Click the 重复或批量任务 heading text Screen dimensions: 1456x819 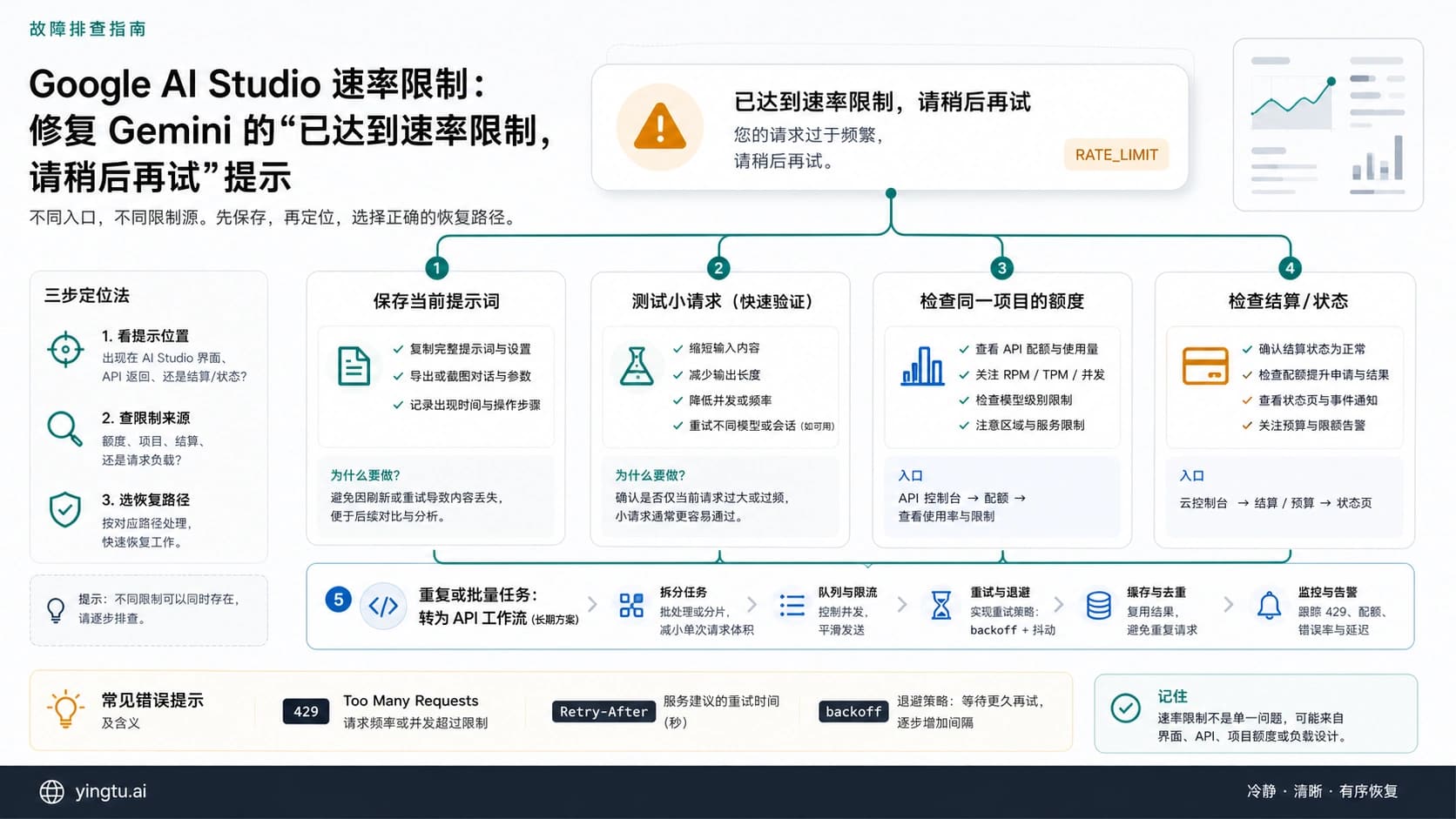(478, 595)
